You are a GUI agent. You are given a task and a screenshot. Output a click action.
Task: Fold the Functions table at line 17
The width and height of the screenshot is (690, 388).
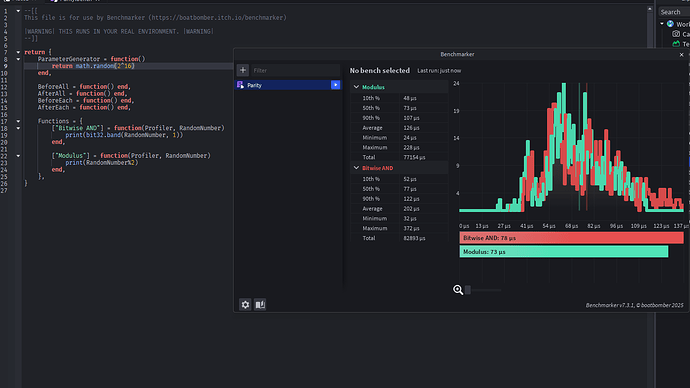(18, 121)
